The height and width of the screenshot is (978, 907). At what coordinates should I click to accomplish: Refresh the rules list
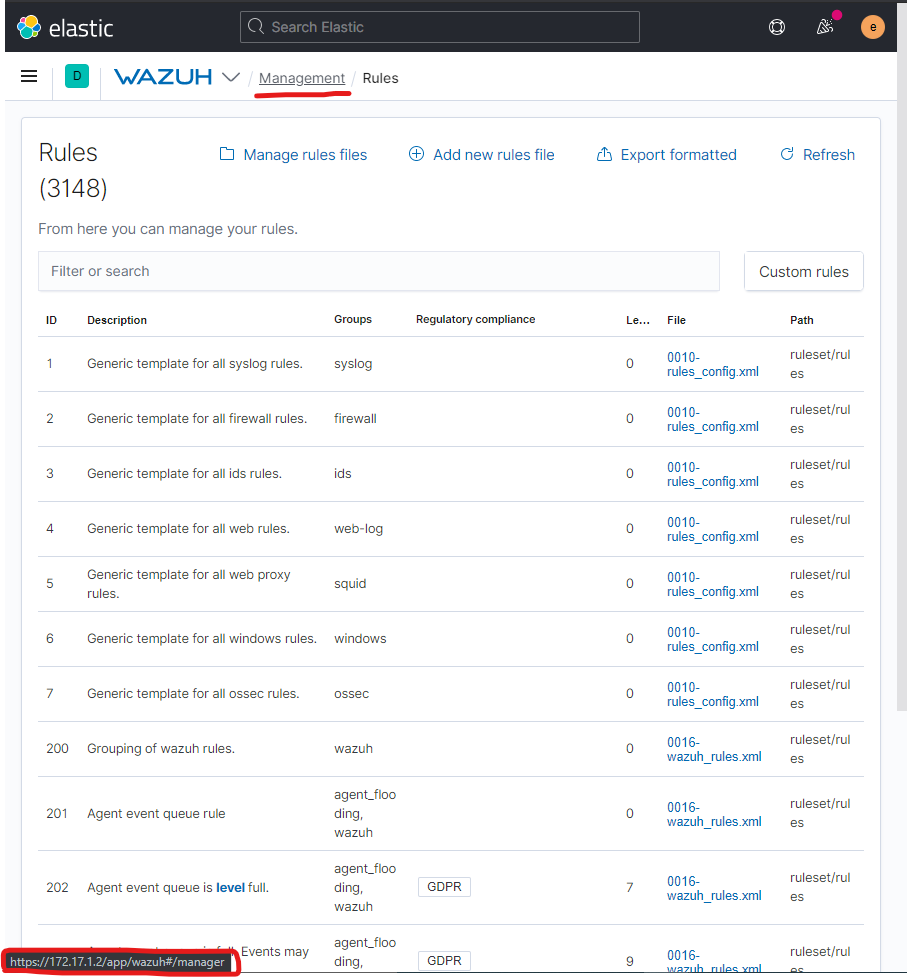pos(817,154)
